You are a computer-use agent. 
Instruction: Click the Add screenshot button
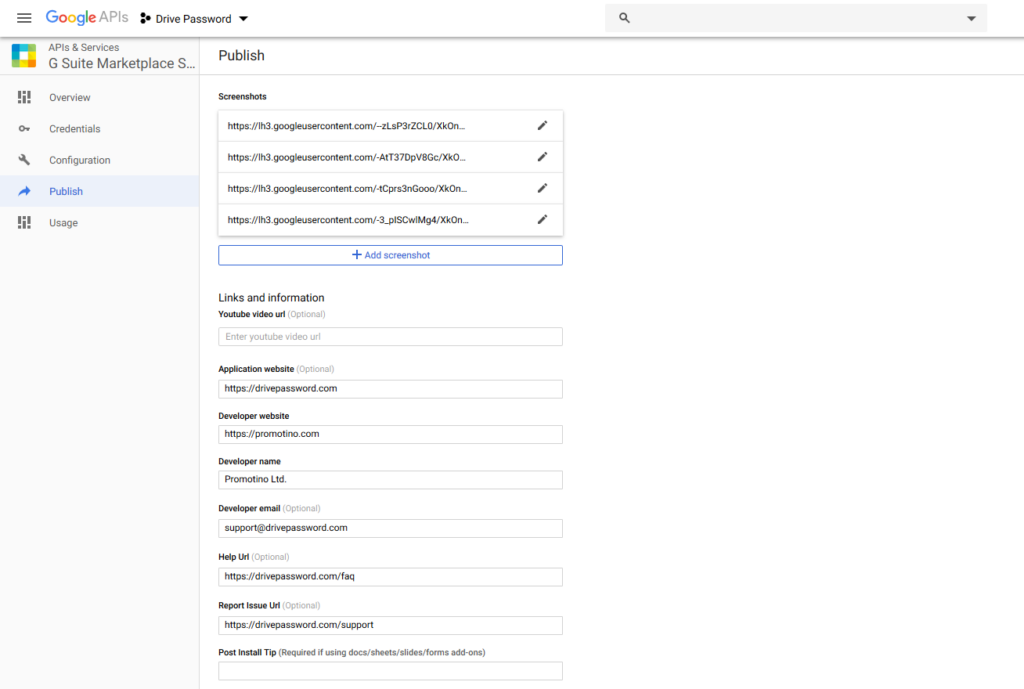tap(391, 255)
